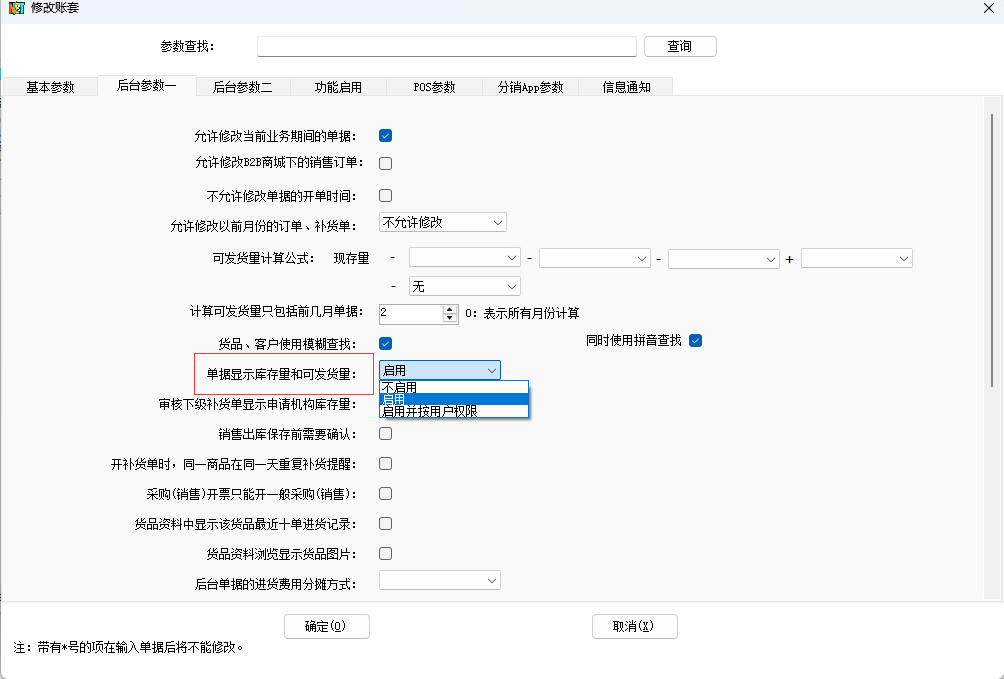The image size is (1004, 679).
Task: Click the 查询 button
Action: click(x=680, y=46)
